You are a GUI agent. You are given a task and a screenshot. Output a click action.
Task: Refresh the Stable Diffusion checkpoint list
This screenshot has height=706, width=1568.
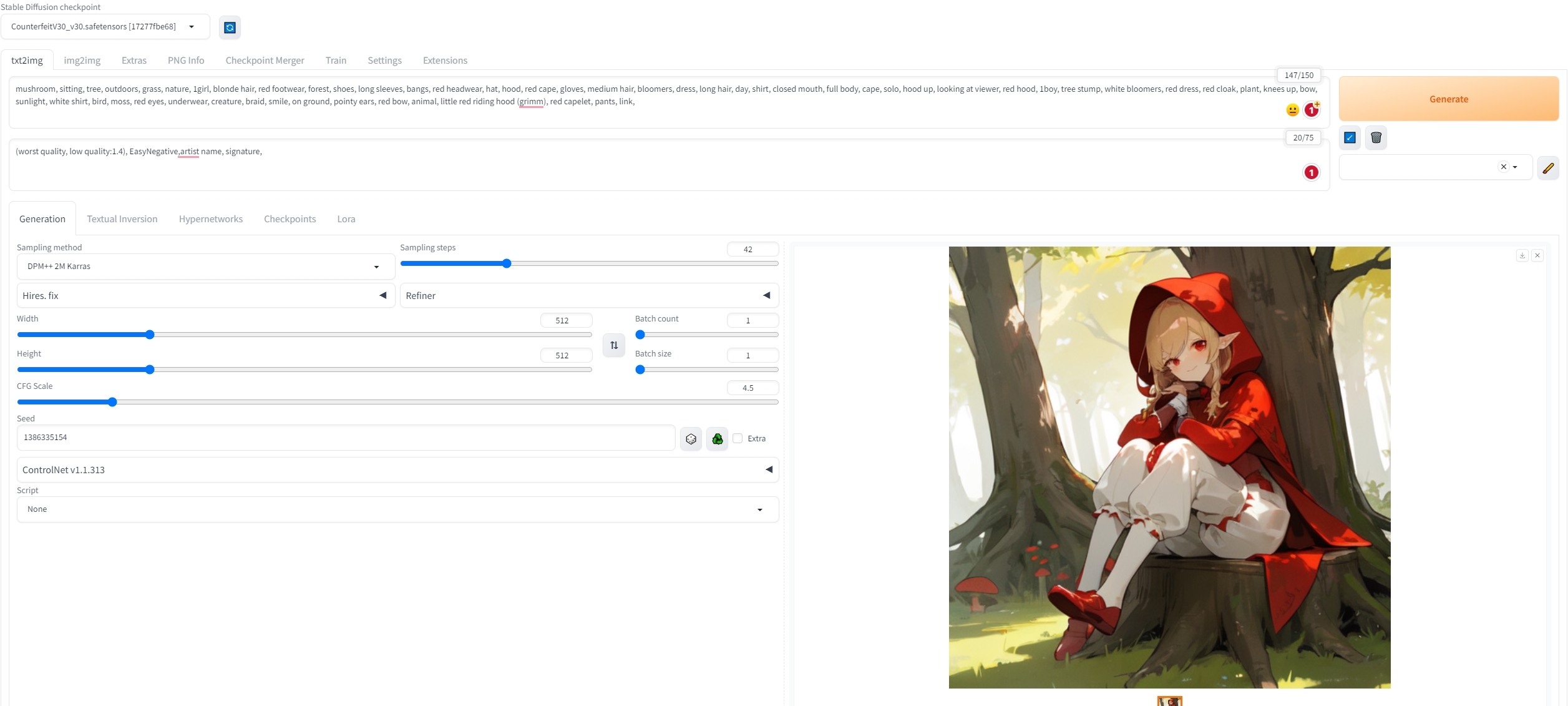point(230,27)
